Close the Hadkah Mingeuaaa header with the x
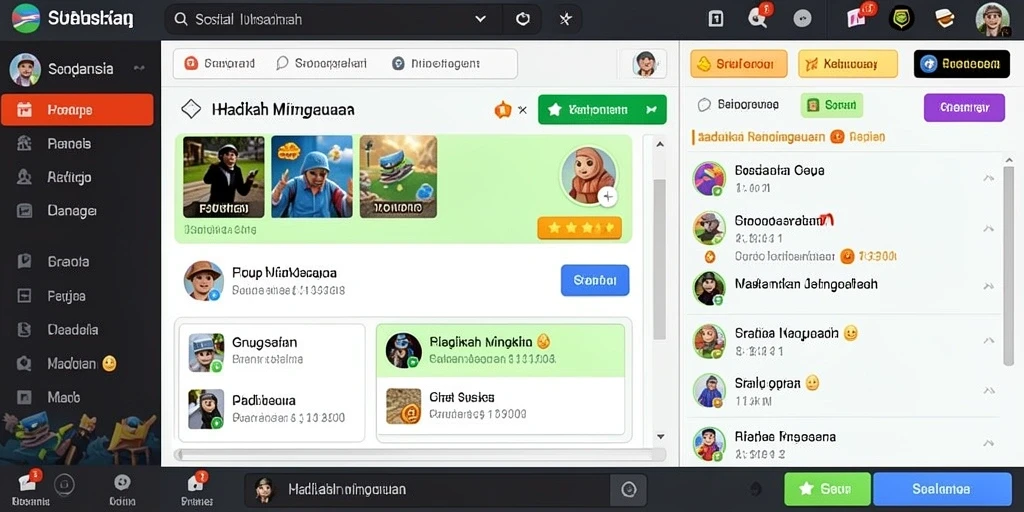The image size is (1024, 512). pyautogui.click(x=522, y=110)
